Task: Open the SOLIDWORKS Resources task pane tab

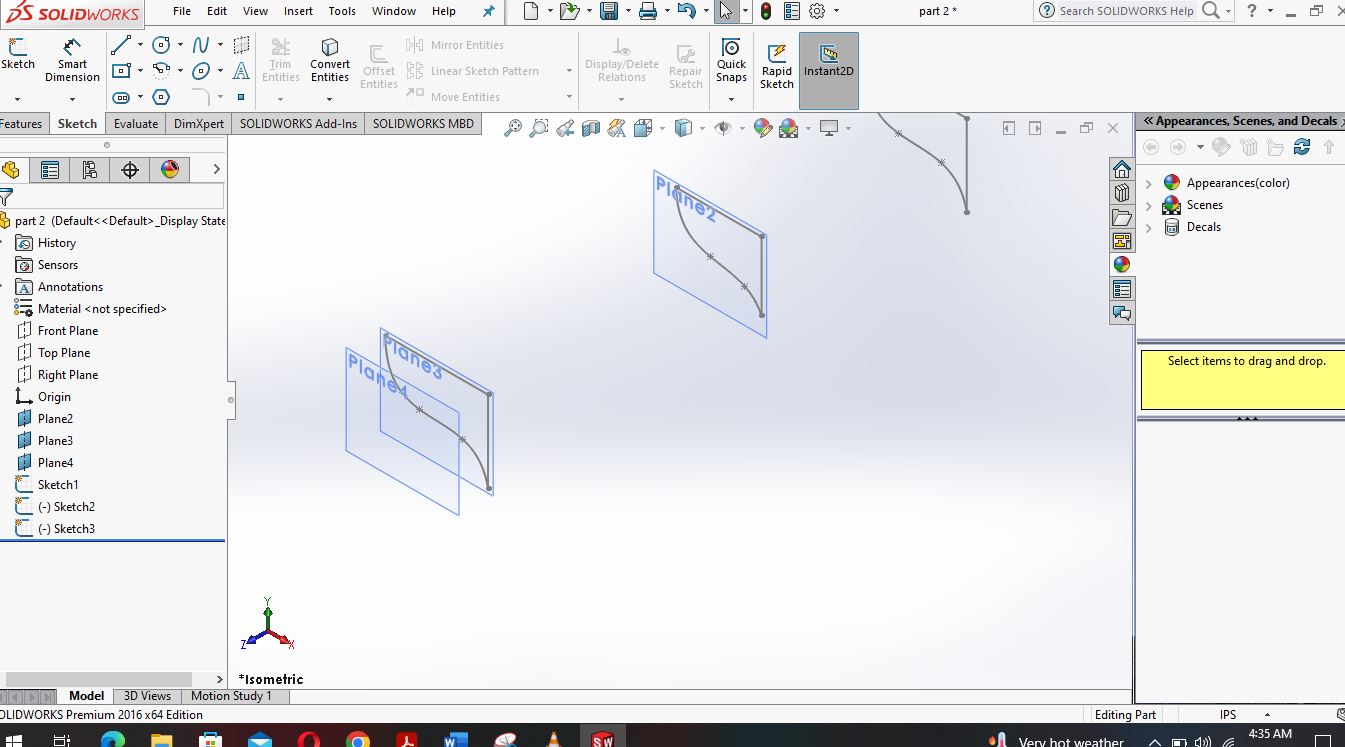Action: (1122, 168)
